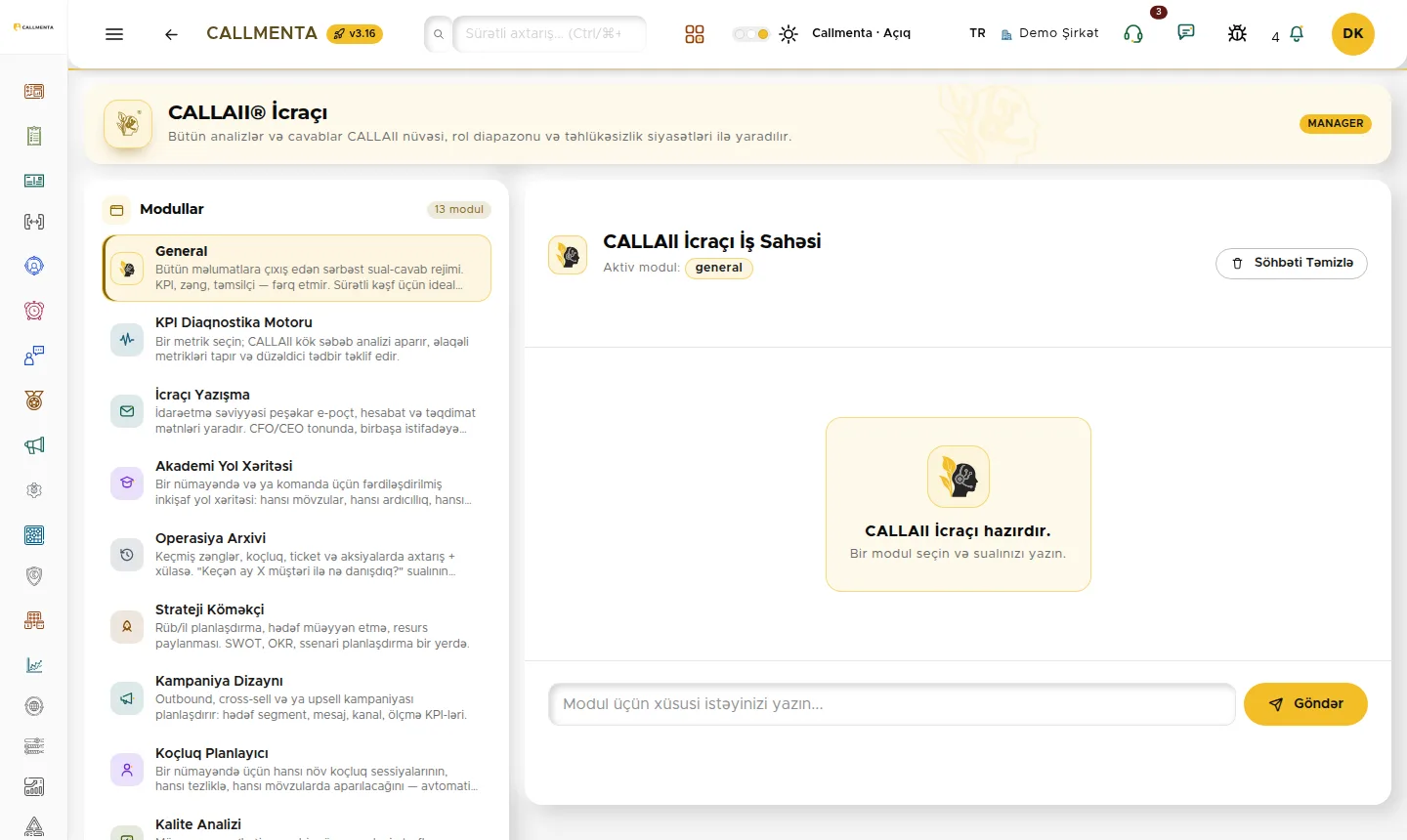
Task: Click the general active module tag
Action: 719,269
